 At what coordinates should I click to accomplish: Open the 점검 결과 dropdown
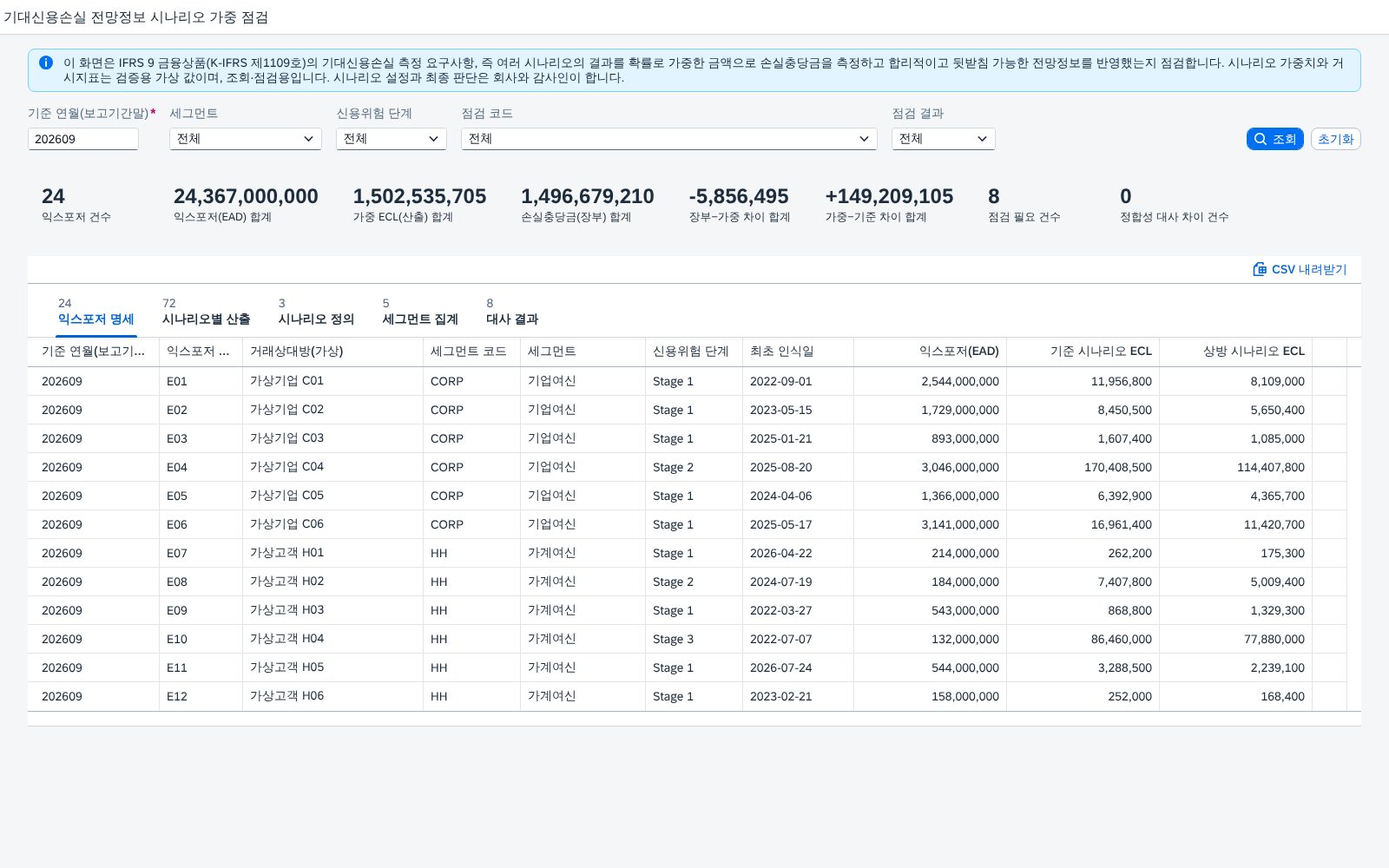coord(944,139)
